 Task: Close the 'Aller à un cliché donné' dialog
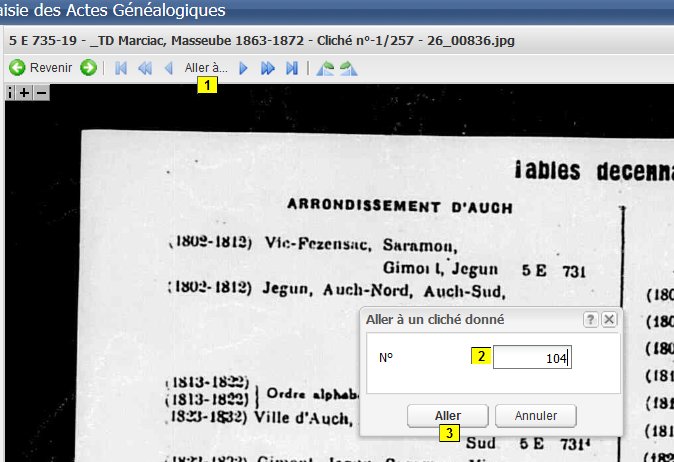tap(609, 319)
